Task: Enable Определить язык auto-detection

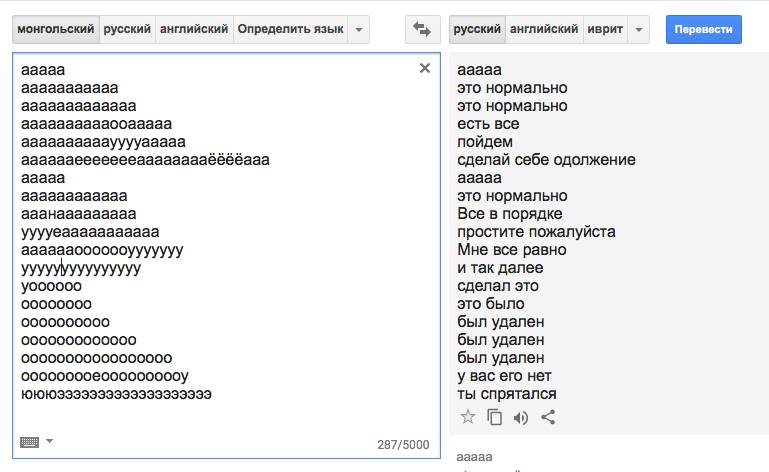Action: pos(290,30)
